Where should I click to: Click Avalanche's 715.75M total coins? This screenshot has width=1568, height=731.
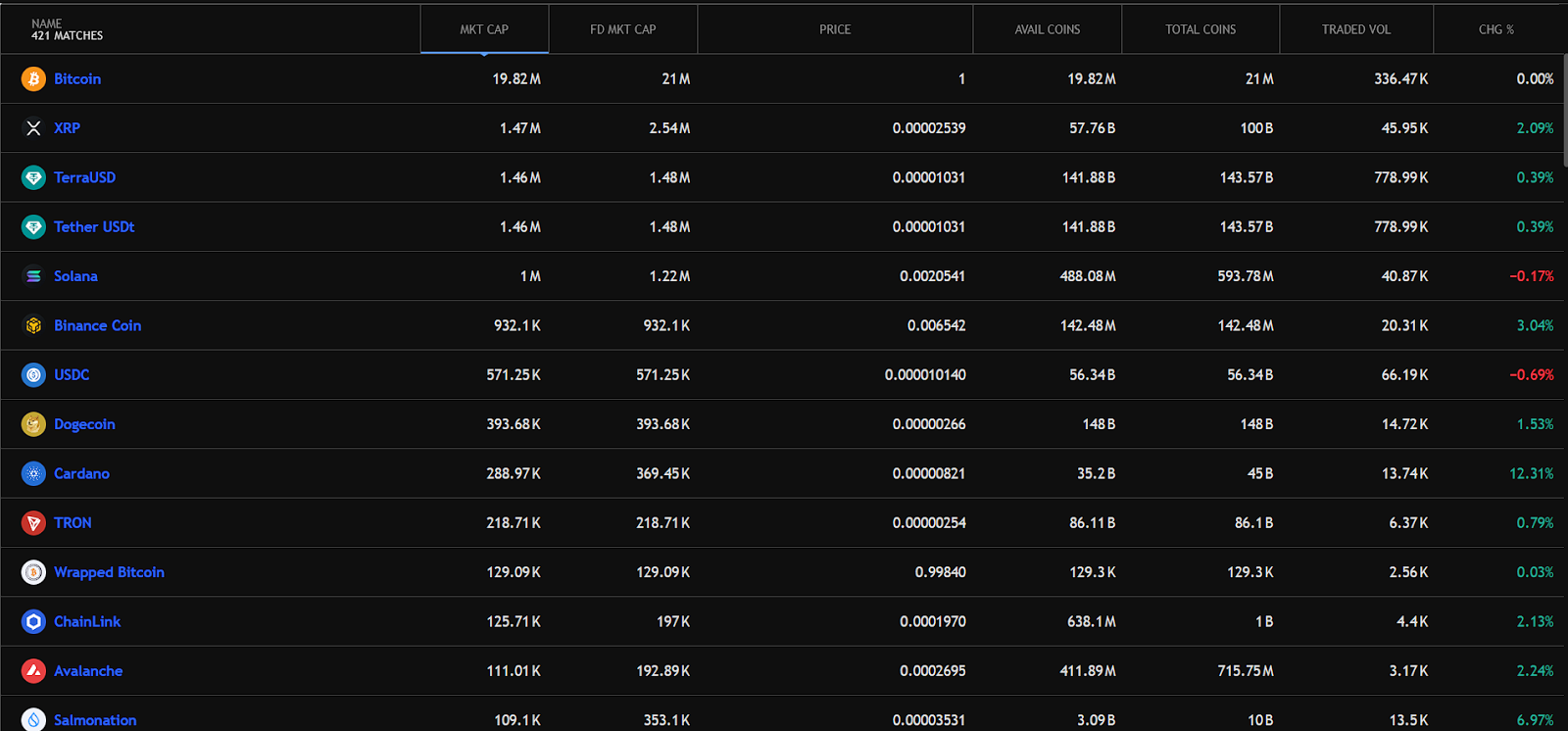pyautogui.click(x=1246, y=670)
